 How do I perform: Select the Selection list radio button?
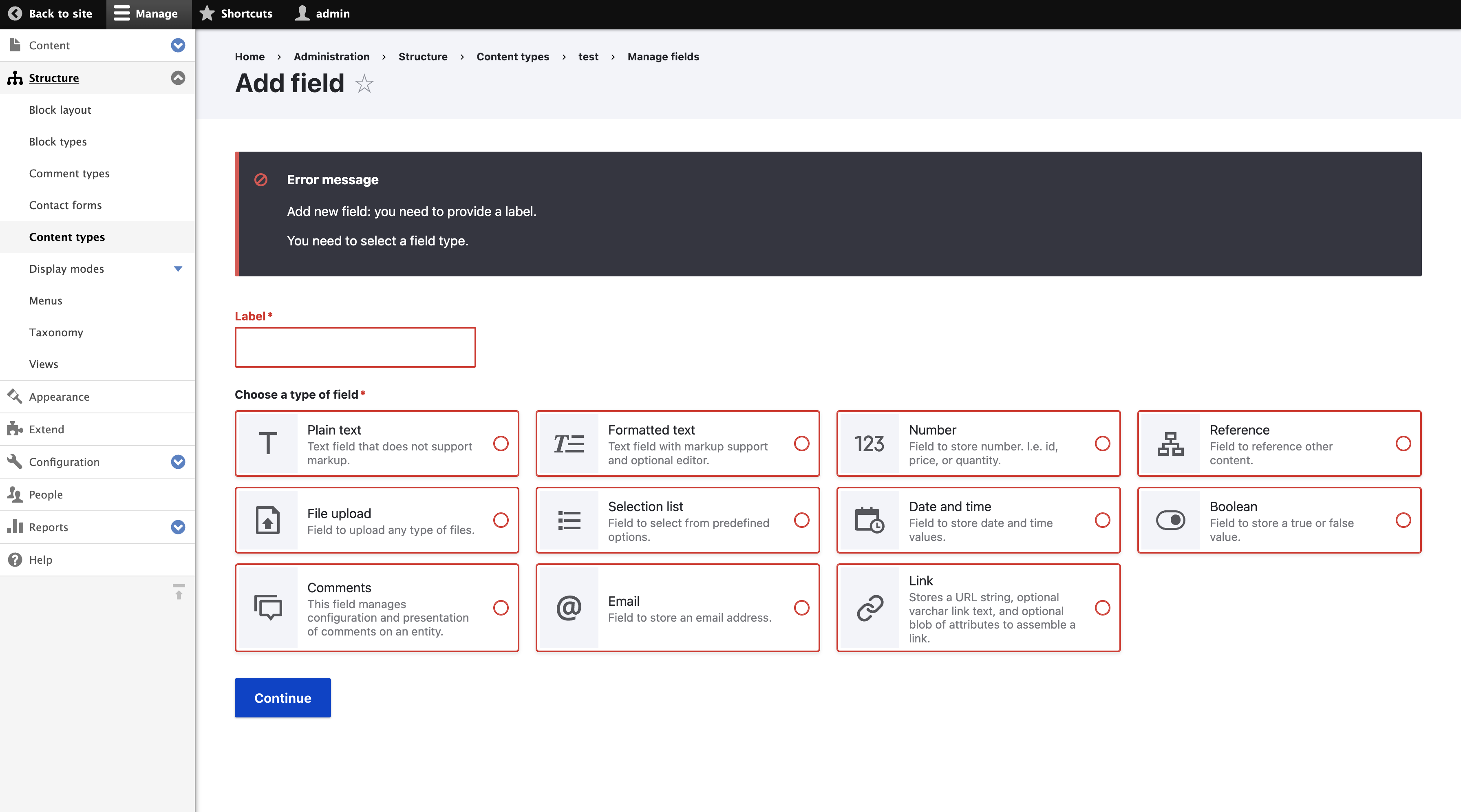(x=801, y=520)
